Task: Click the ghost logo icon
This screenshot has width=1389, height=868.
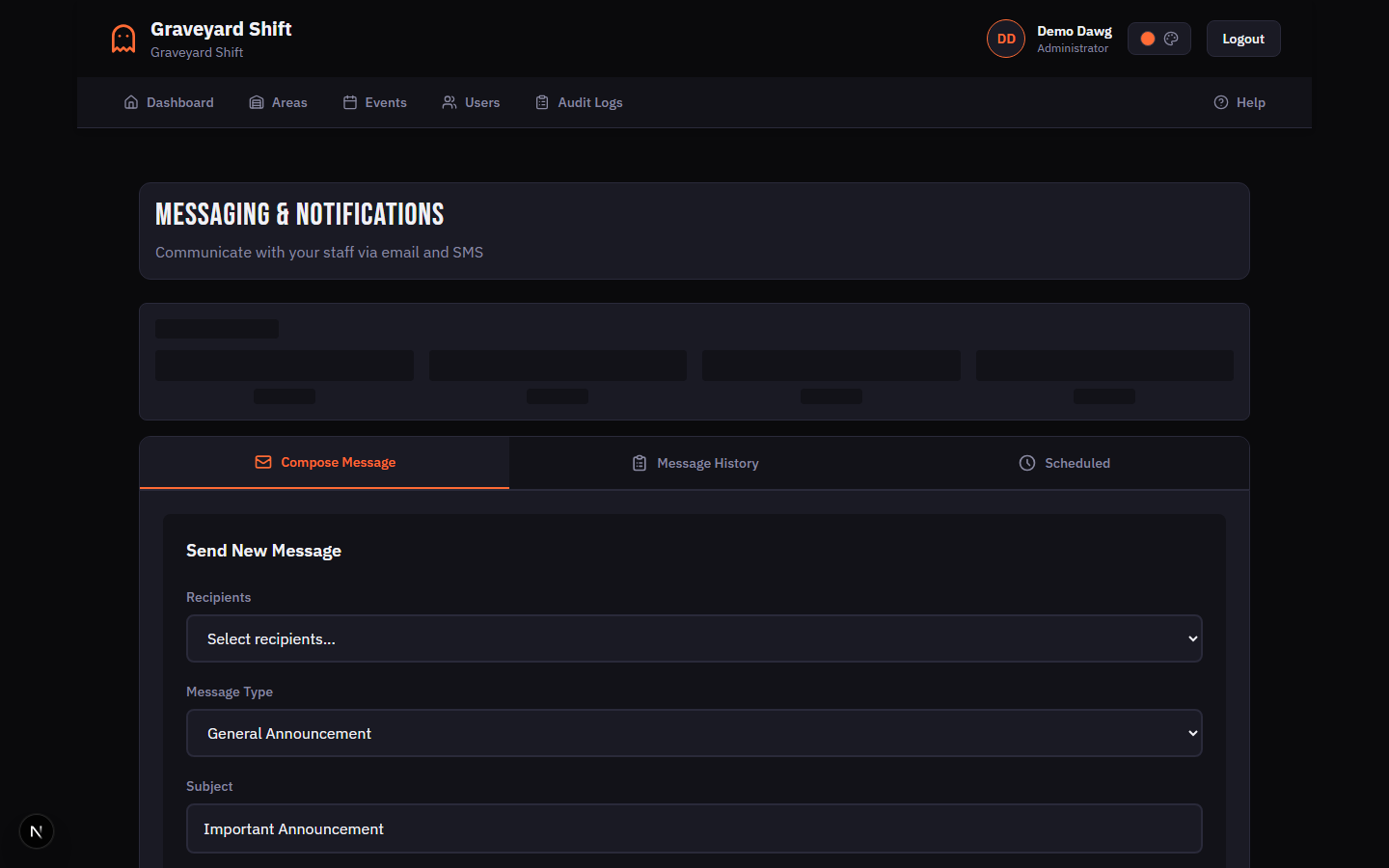Action: click(123, 39)
